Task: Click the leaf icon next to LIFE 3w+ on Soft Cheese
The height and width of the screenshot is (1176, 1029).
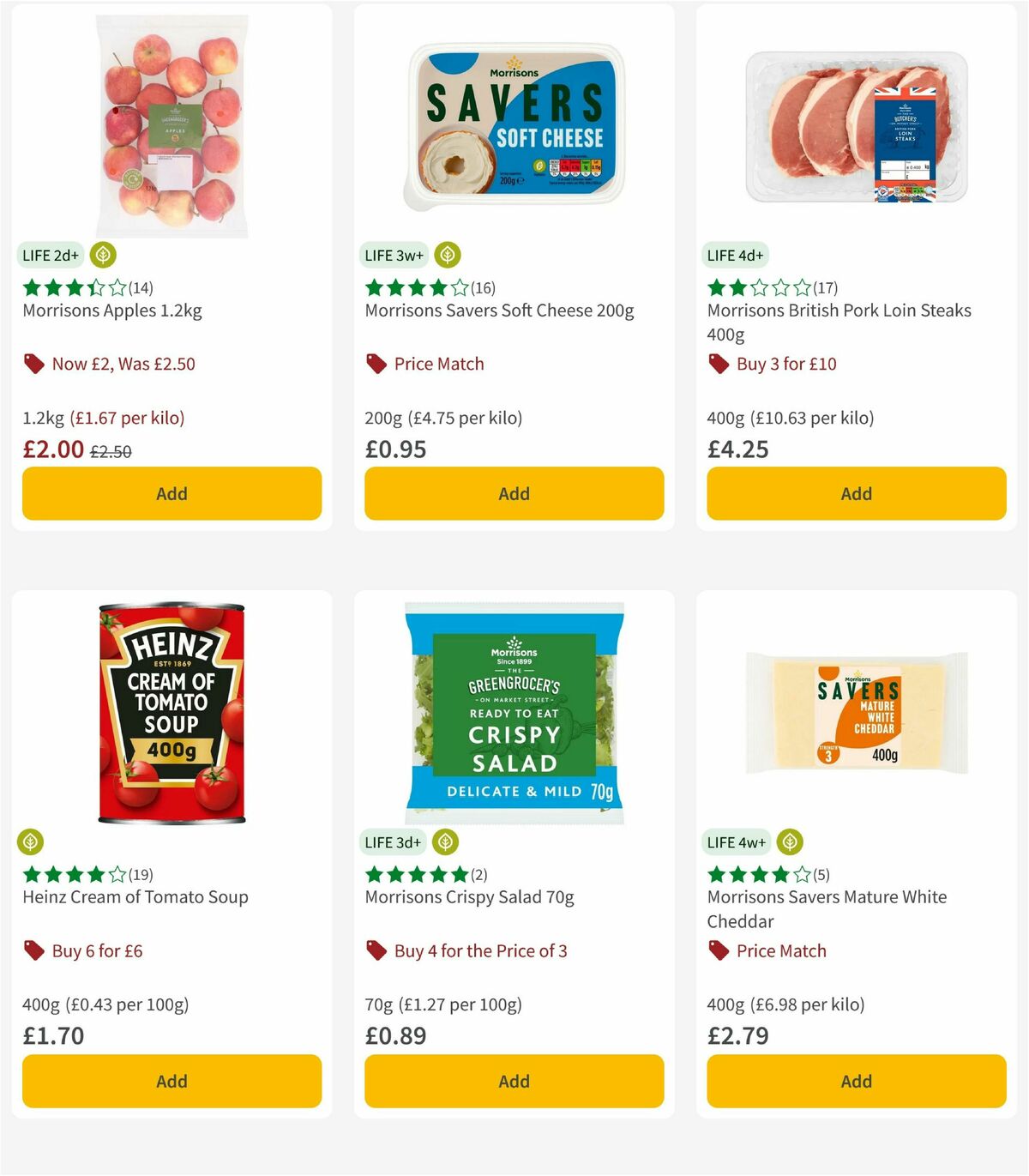Action: tap(447, 255)
